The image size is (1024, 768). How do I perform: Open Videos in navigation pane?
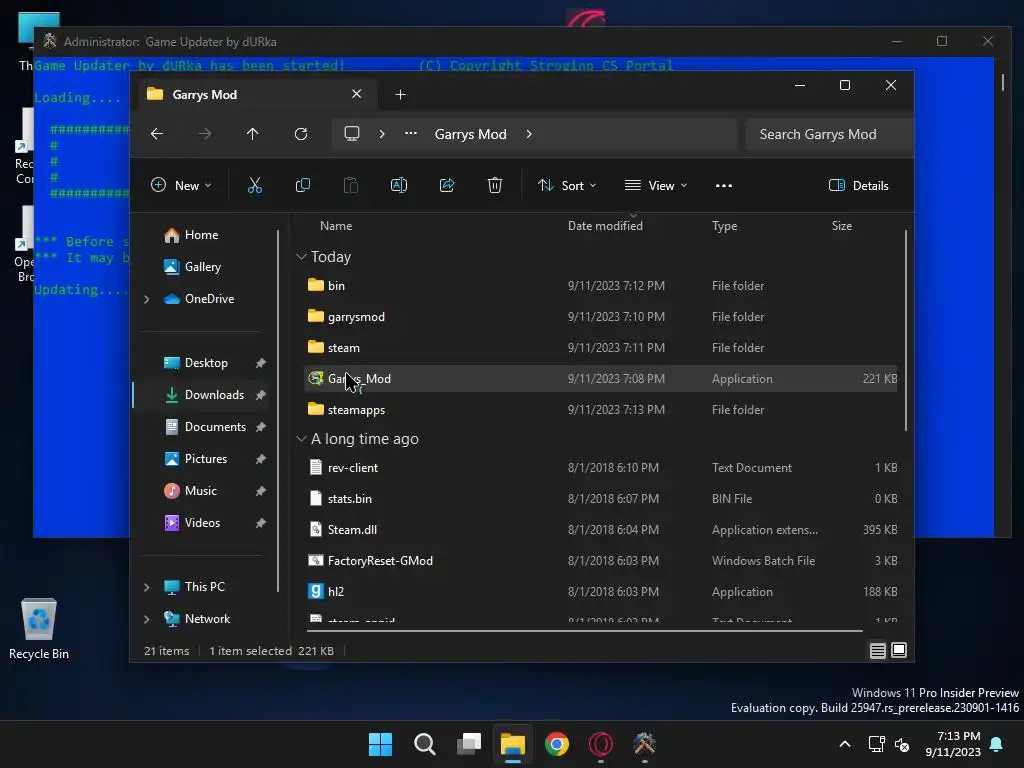pyautogui.click(x=202, y=523)
